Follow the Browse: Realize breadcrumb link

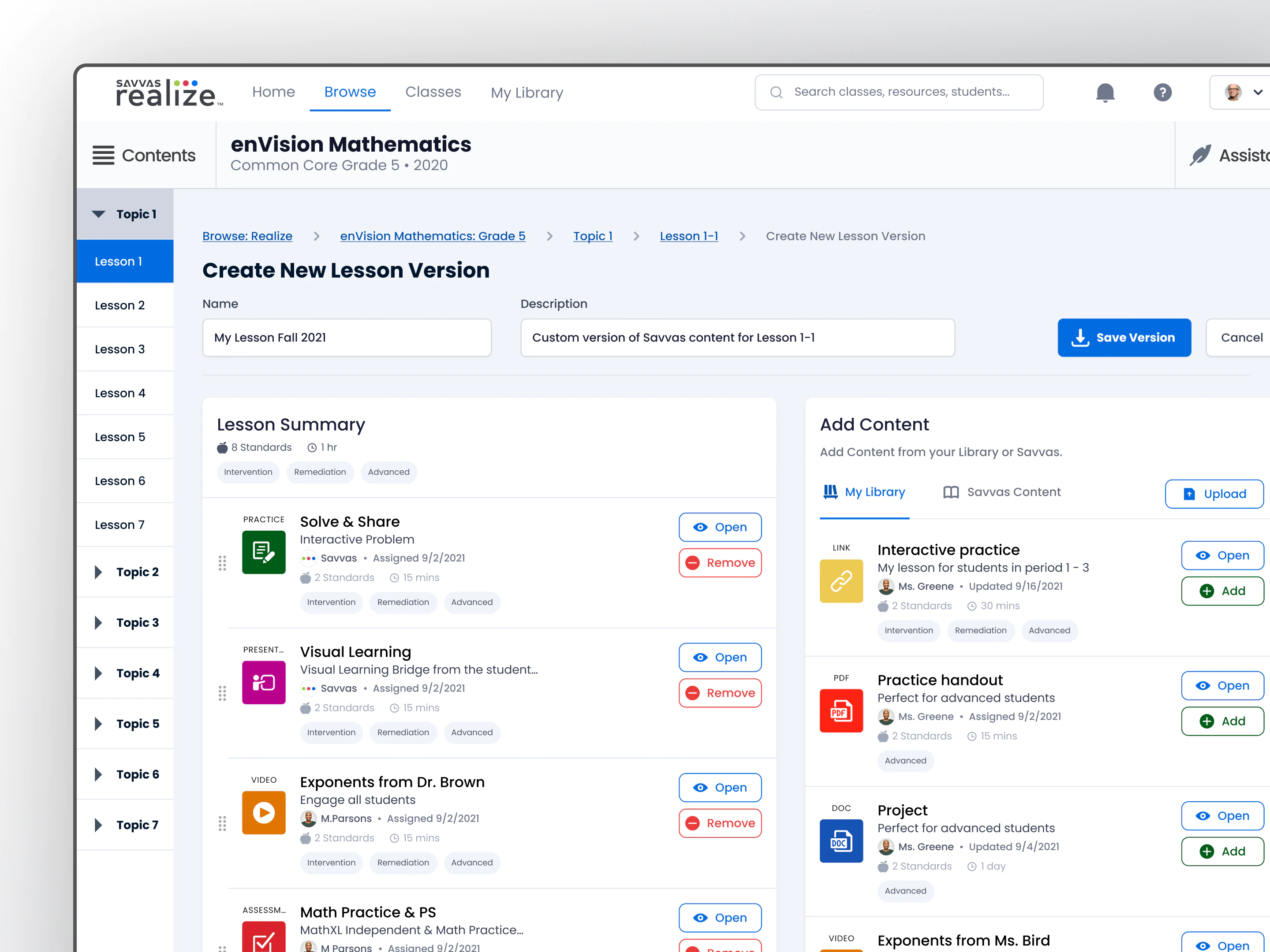(247, 236)
